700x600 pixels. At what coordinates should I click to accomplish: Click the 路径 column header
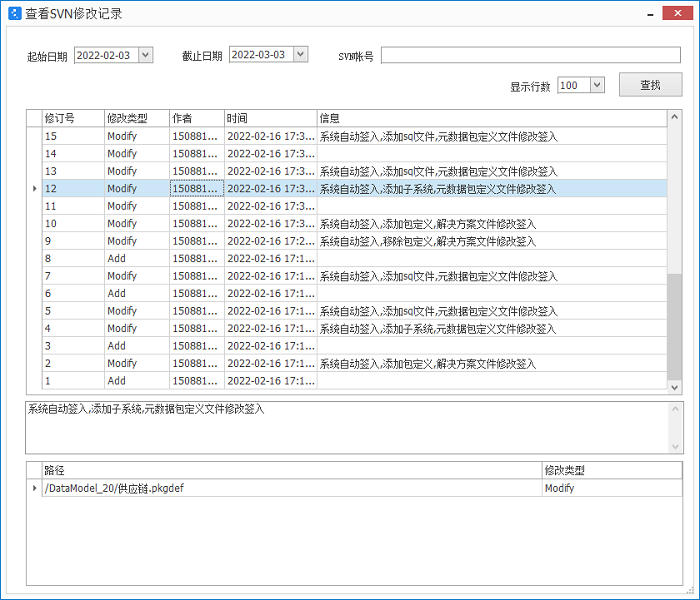click(x=290, y=470)
